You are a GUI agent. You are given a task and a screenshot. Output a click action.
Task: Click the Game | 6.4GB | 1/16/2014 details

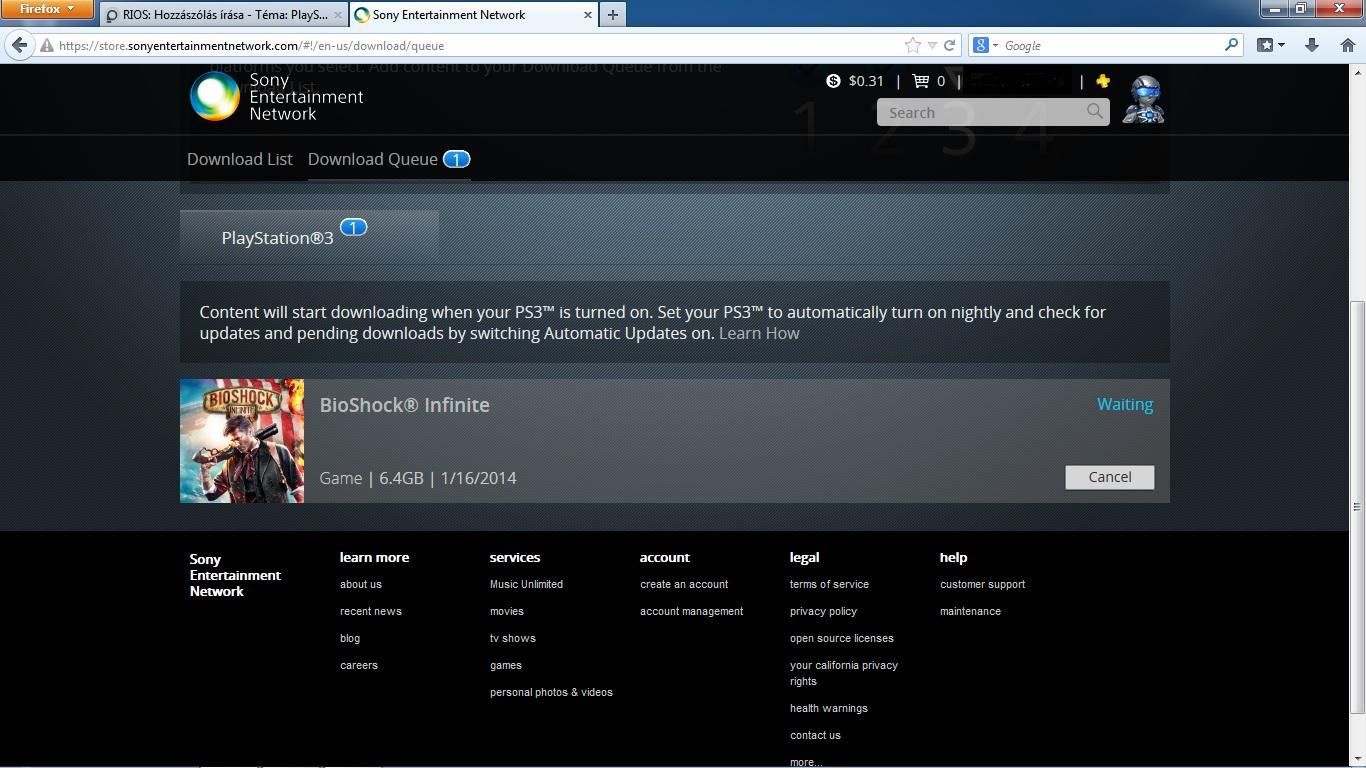(x=418, y=478)
